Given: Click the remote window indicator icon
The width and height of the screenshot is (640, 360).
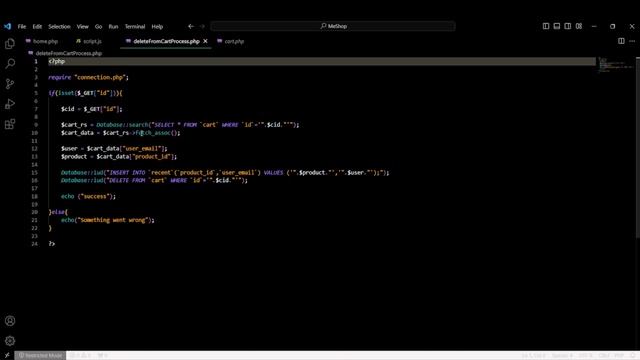Looking at the screenshot, I should [x=7, y=356].
